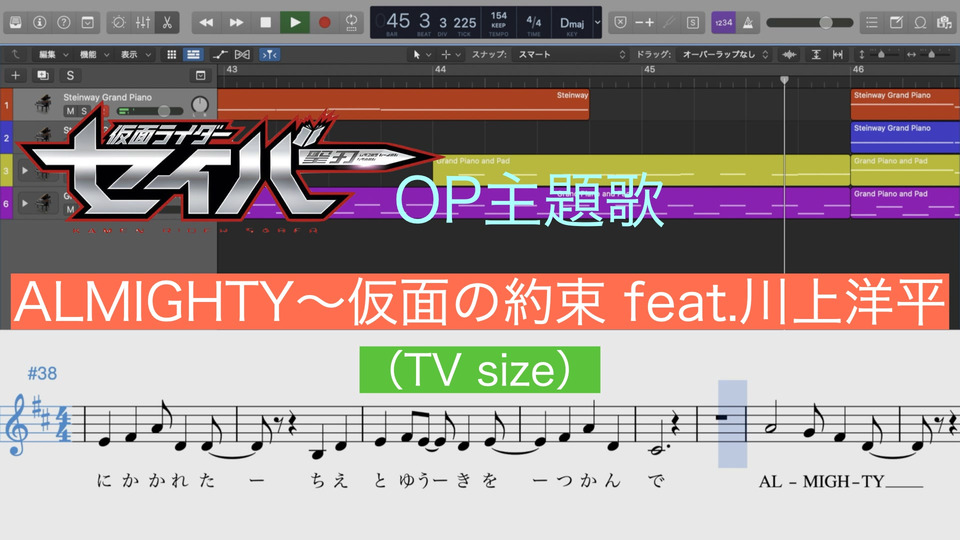Click bar 44 on the ruler

click(x=440, y=69)
